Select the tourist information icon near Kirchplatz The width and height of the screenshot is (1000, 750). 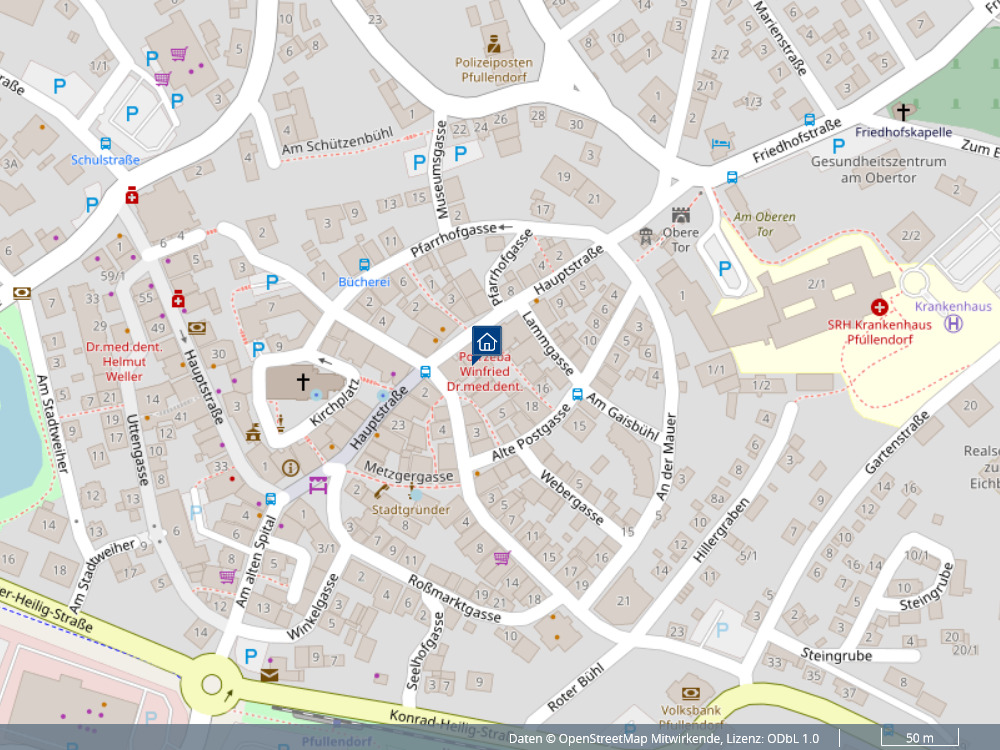[x=291, y=467]
